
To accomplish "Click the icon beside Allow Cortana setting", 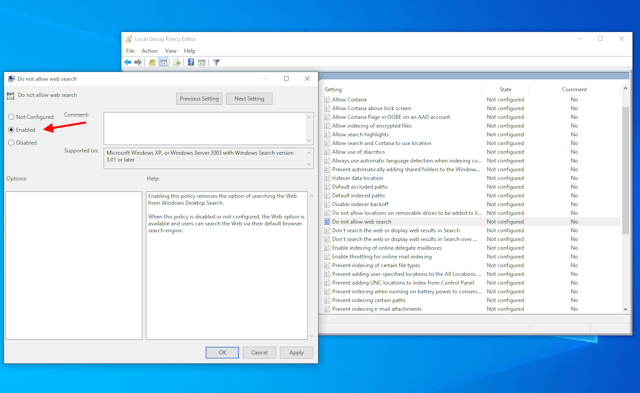I will [x=327, y=100].
